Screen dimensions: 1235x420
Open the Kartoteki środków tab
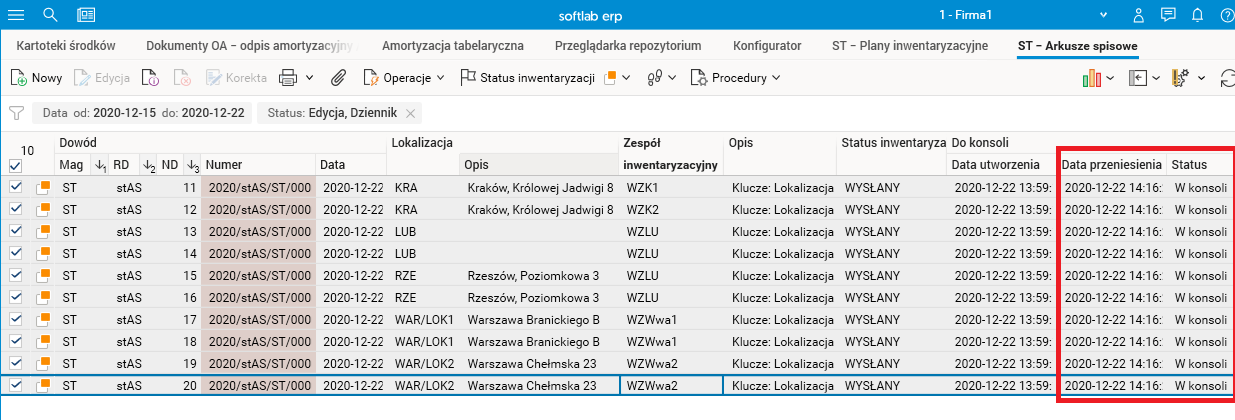tap(67, 46)
